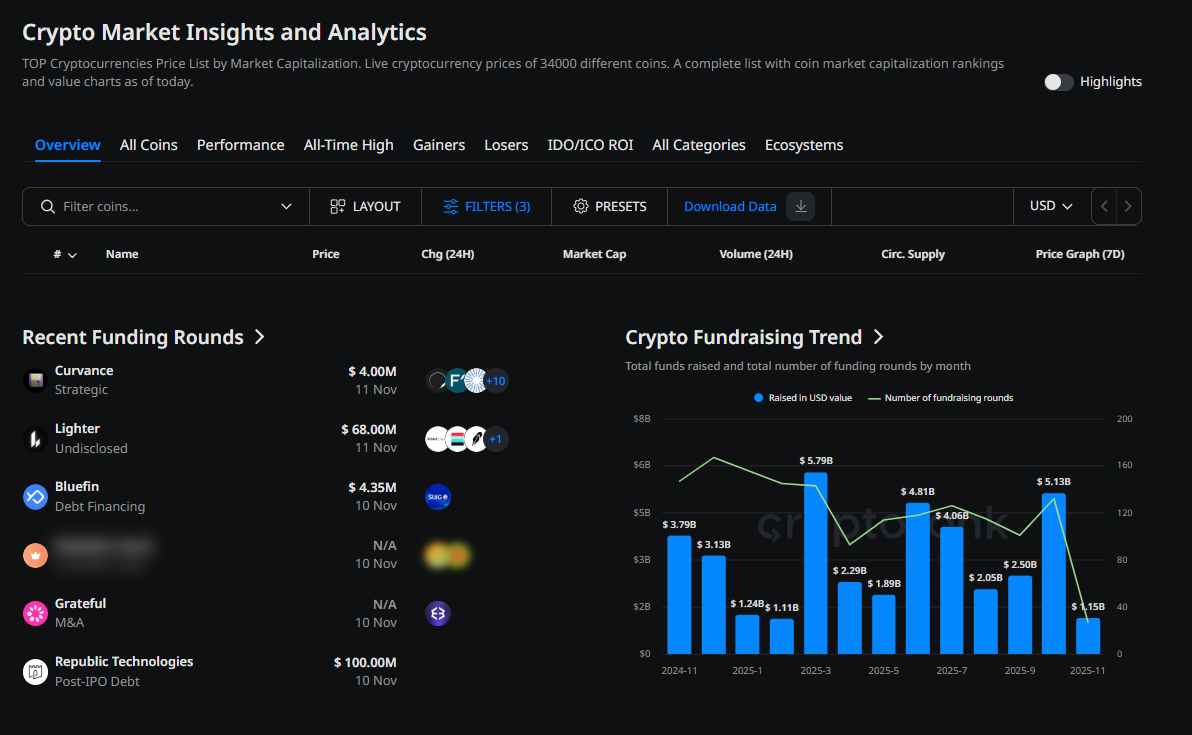Switch to All Categories tab
This screenshot has width=1192, height=735.
click(699, 144)
